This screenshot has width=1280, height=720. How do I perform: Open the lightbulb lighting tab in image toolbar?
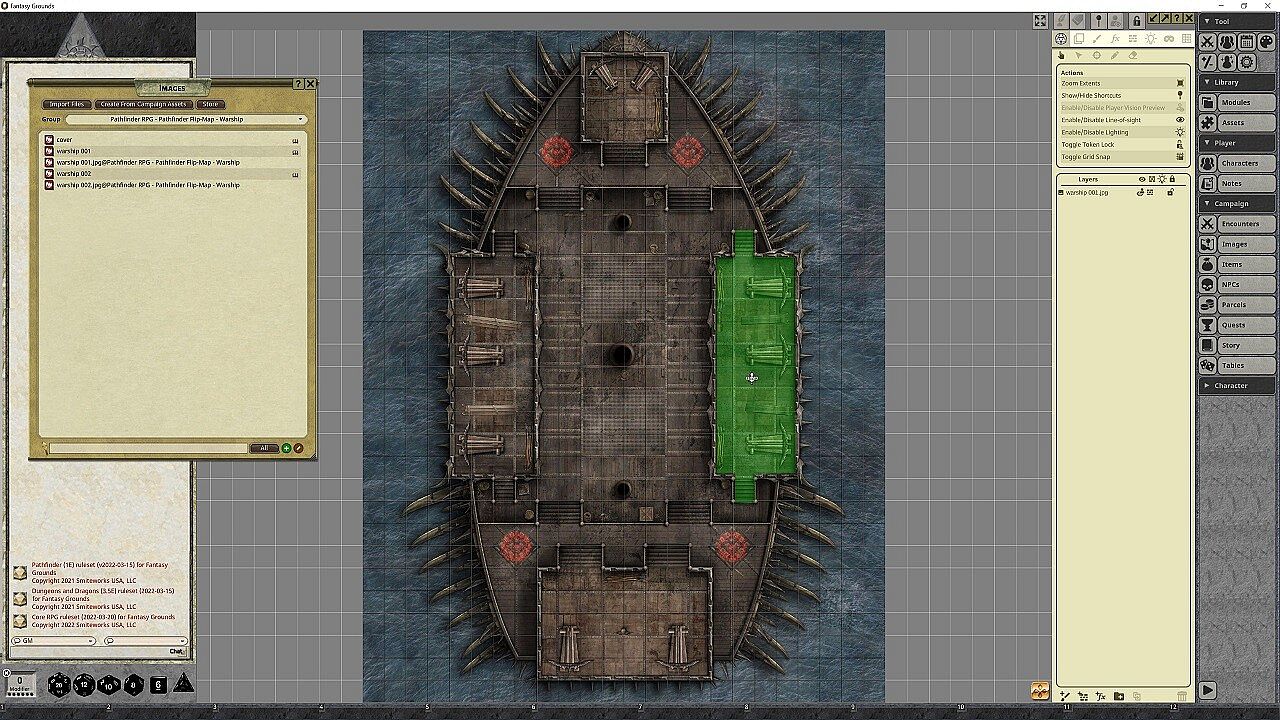point(1151,39)
